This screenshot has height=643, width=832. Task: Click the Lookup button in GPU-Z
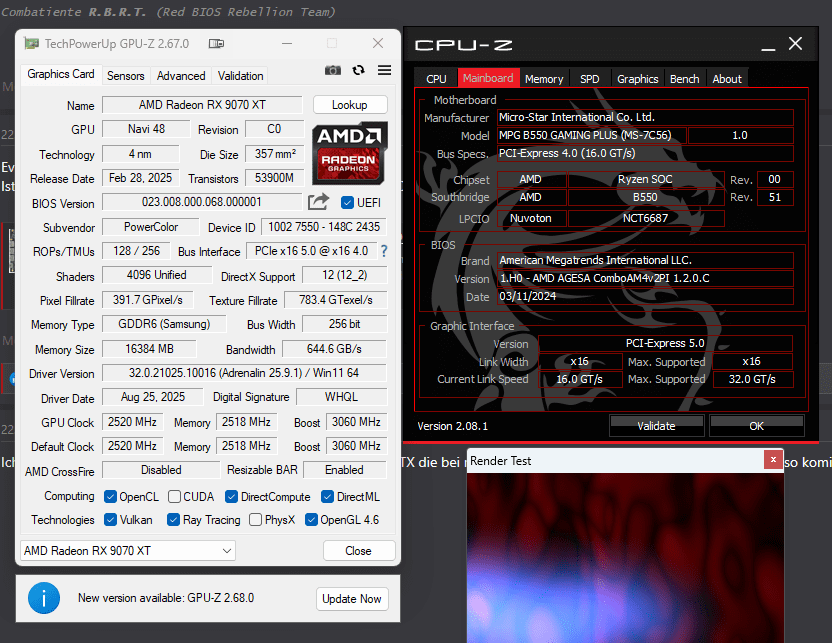tap(350, 105)
